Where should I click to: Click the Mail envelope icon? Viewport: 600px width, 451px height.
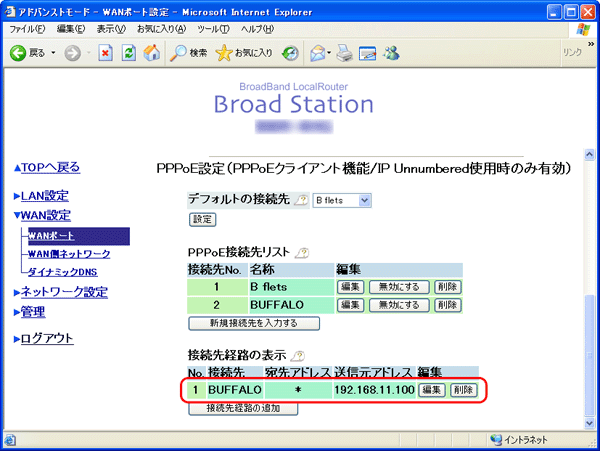pyautogui.click(x=318, y=53)
